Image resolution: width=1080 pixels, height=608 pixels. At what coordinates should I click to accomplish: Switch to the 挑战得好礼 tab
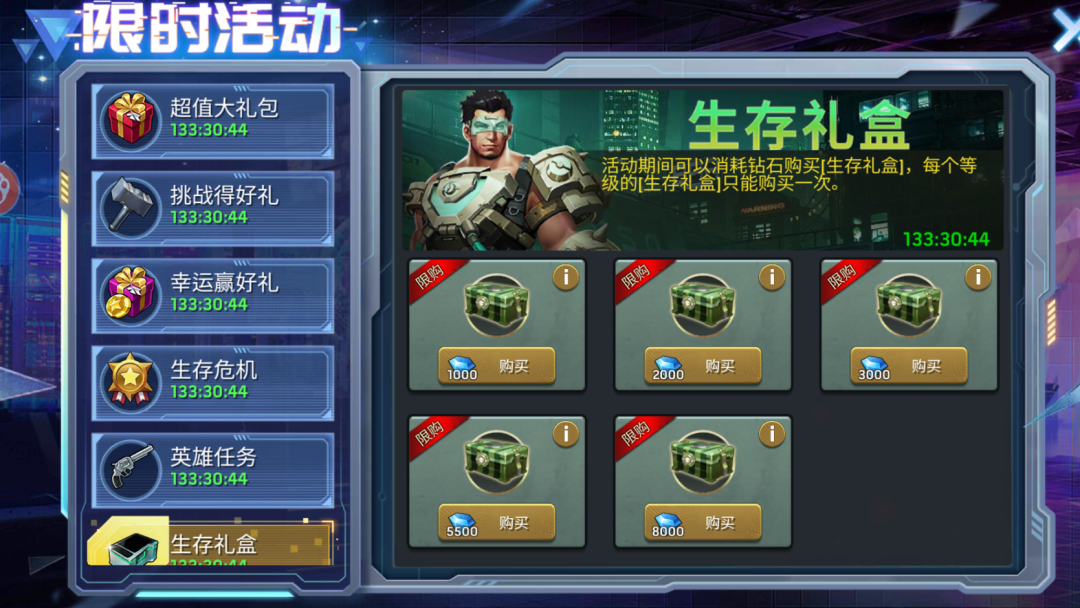point(213,209)
